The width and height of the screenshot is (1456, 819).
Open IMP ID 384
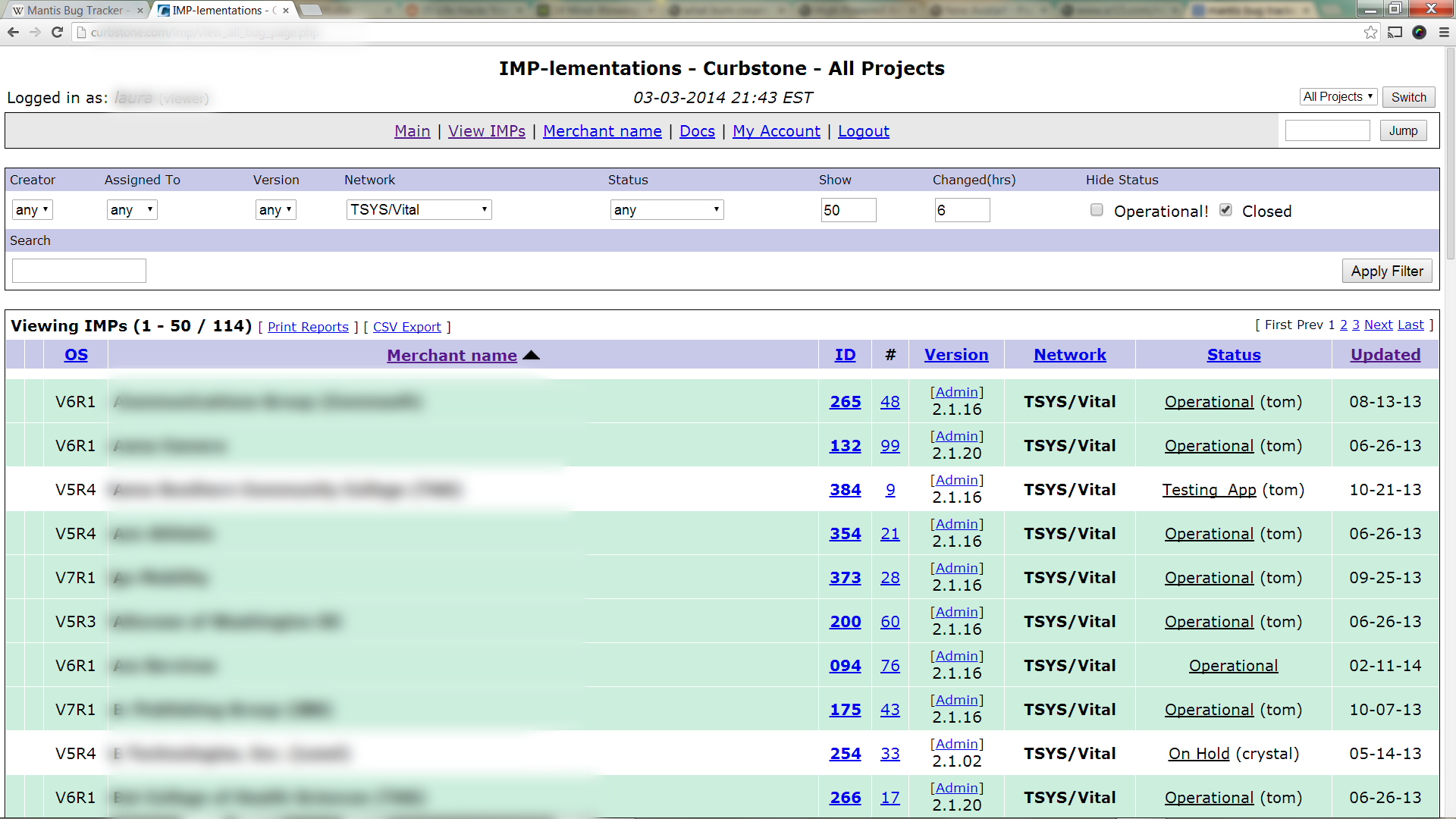[846, 490]
